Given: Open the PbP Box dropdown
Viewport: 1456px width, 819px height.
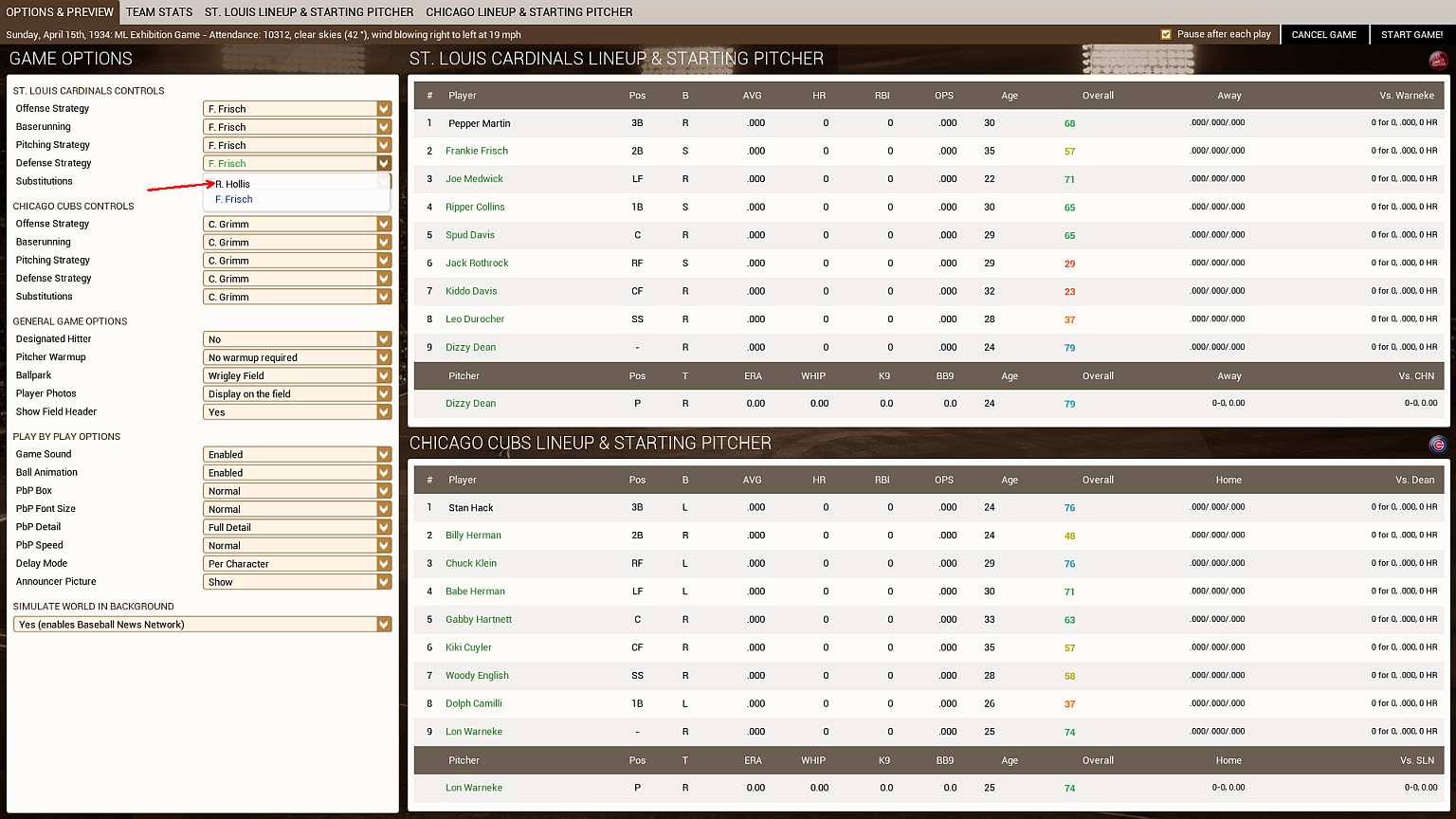Looking at the screenshot, I should click(x=297, y=491).
